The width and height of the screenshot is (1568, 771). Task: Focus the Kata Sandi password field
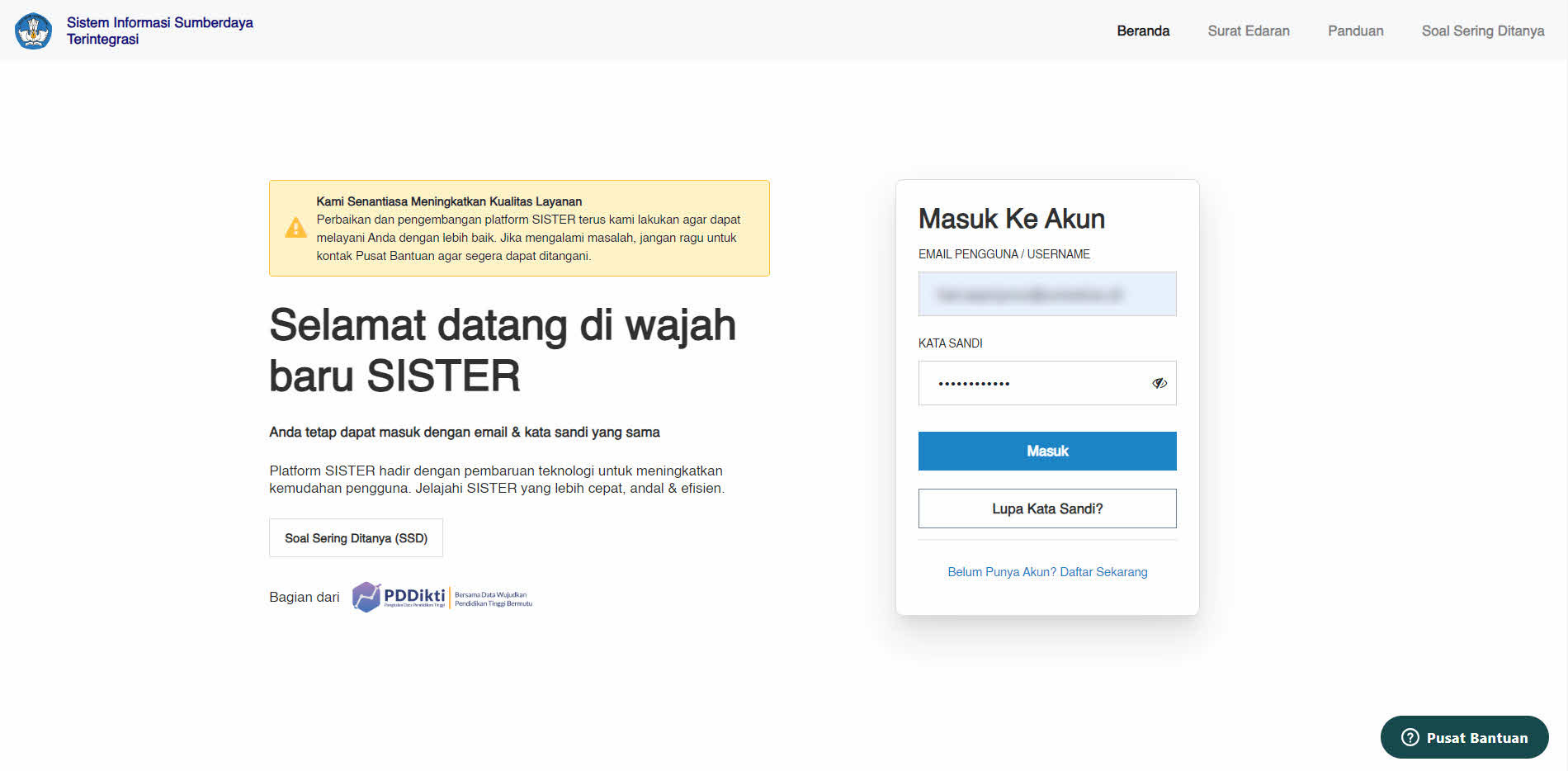point(1047,383)
